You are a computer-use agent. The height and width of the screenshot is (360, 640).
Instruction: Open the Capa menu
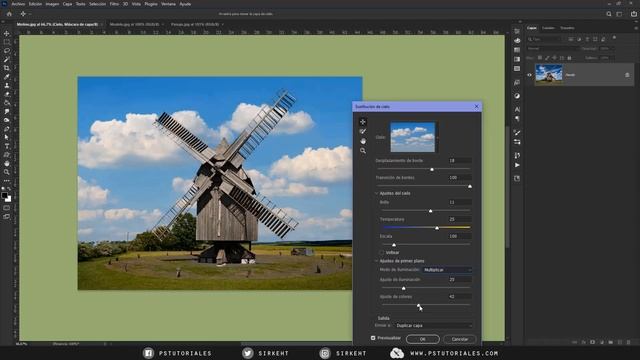[67, 4]
